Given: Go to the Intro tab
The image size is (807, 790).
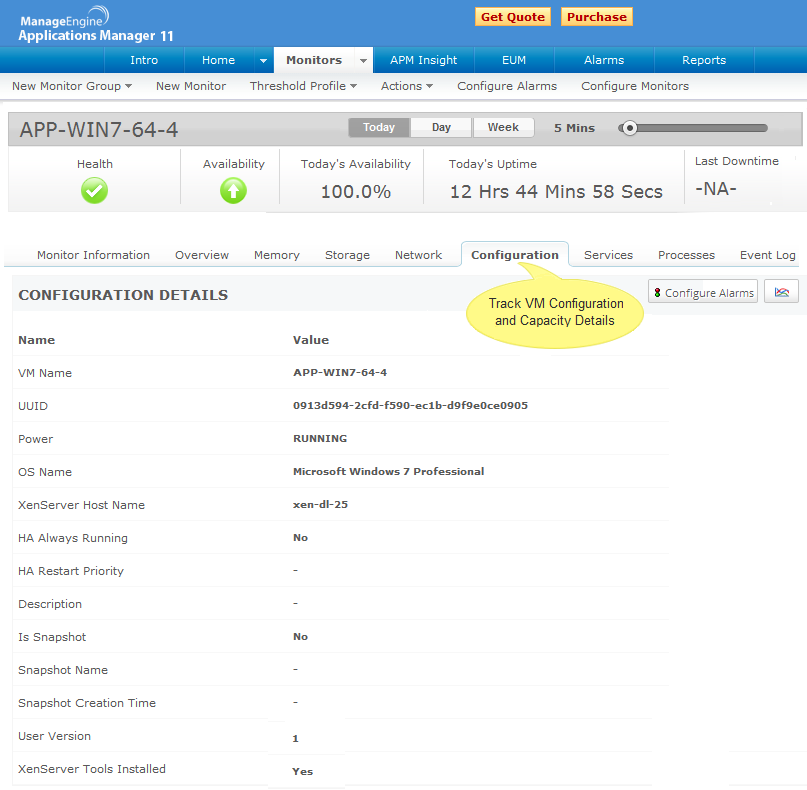Looking at the screenshot, I should point(144,60).
